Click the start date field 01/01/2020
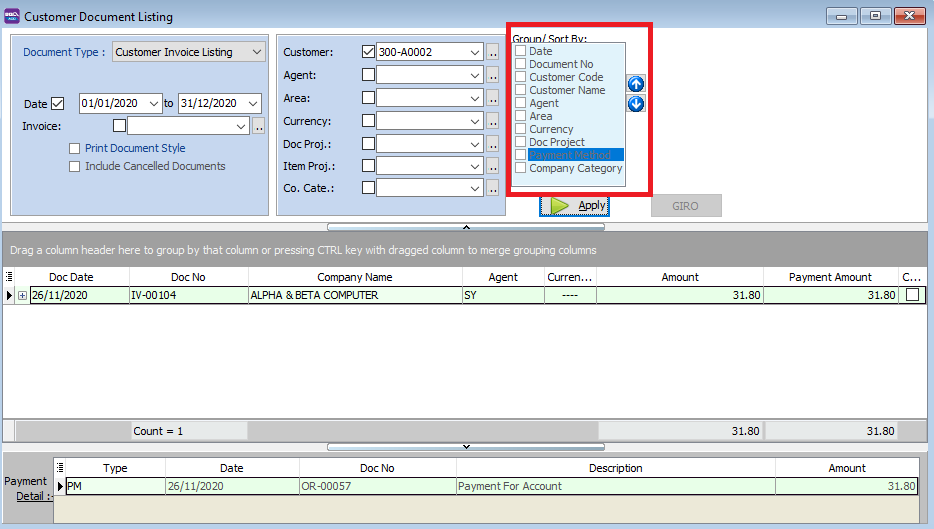 coord(112,104)
